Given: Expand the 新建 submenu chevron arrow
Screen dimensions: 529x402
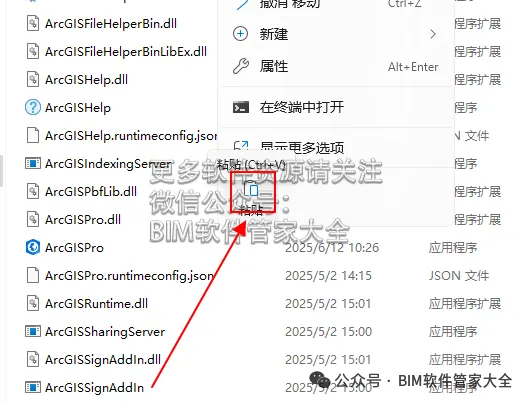Looking at the screenshot, I should 433,34.
